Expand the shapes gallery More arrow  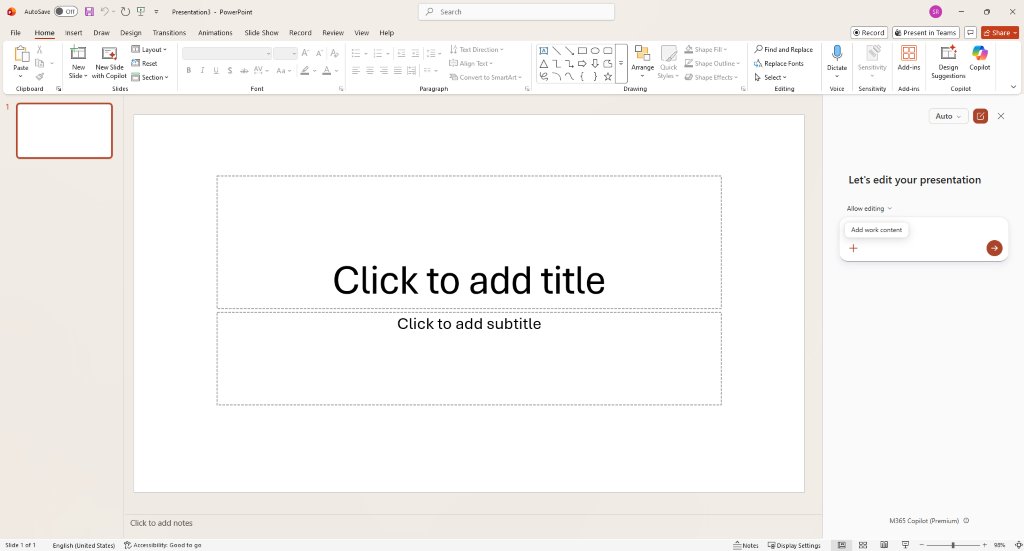point(621,63)
